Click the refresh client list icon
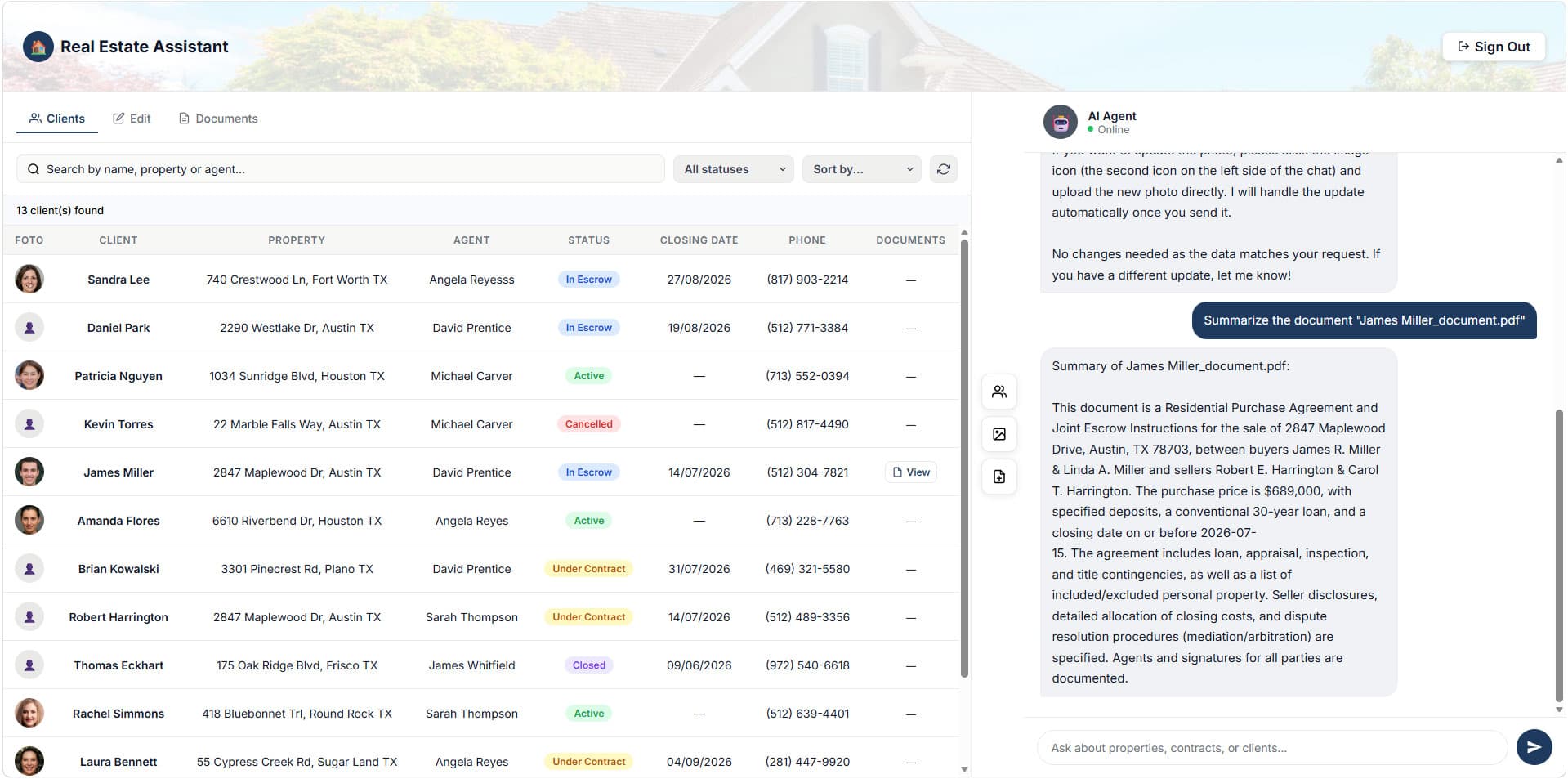 point(943,169)
